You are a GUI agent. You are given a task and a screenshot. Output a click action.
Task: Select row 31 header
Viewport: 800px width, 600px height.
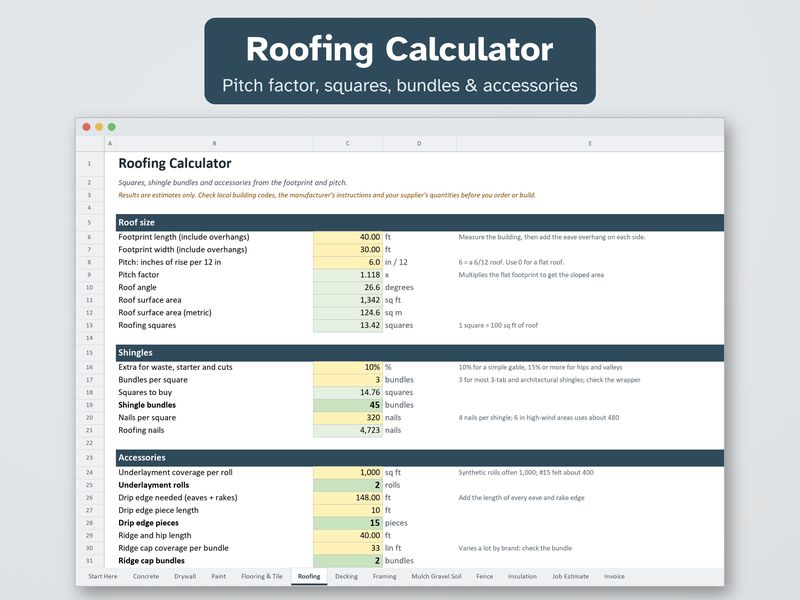click(x=89, y=561)
